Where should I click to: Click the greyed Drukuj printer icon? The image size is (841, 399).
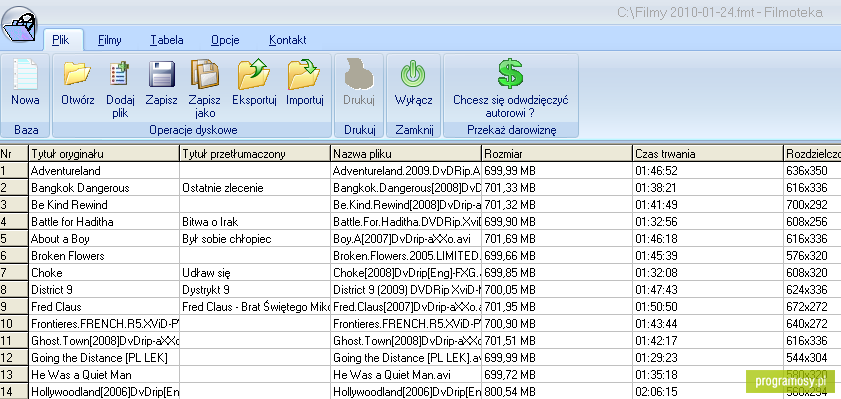click(x=359, y=74)
